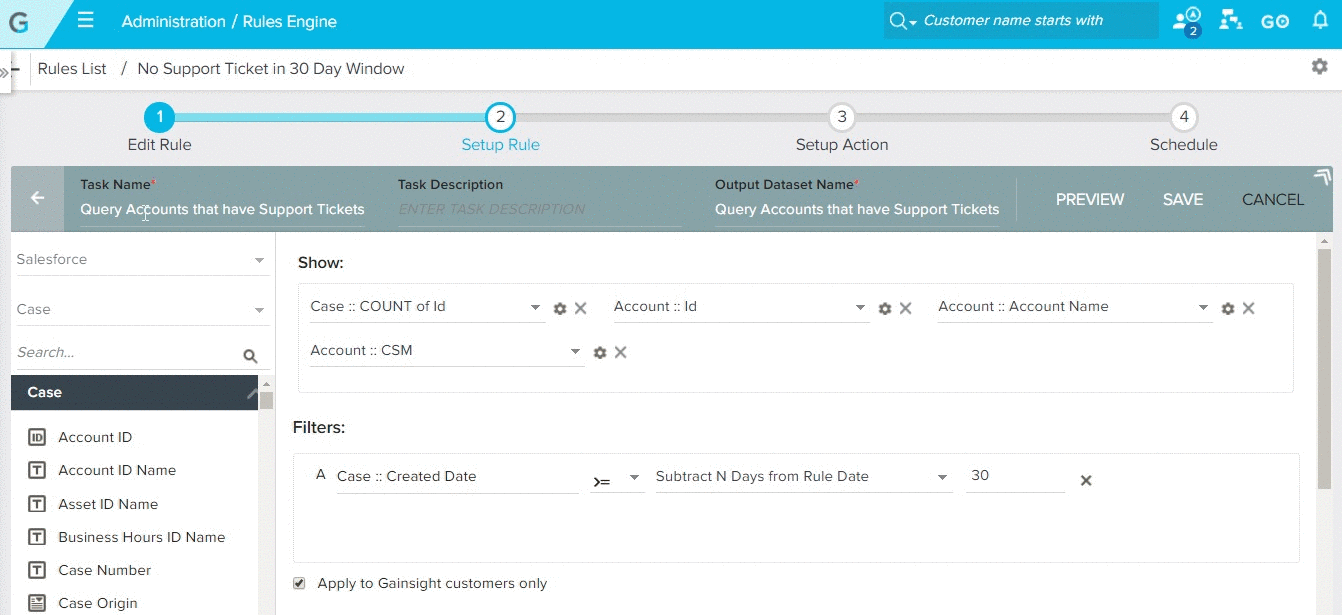This screenshot has width=1342, height=615.
Task: Click Rules List breadcrumb link
Action: point(72,69)
